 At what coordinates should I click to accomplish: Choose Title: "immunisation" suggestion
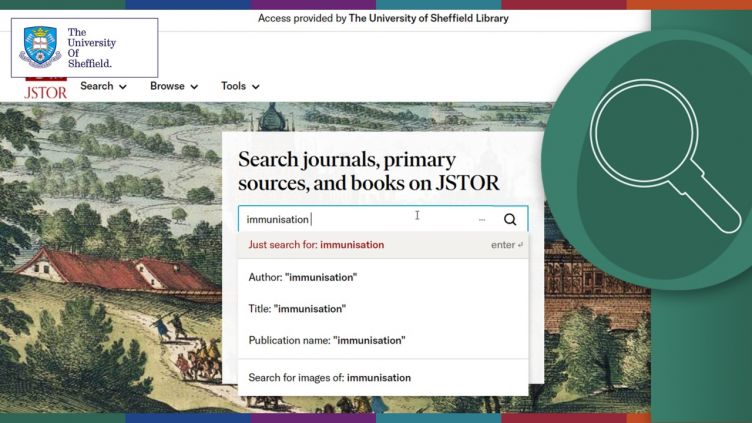click(x=383, y=309)
